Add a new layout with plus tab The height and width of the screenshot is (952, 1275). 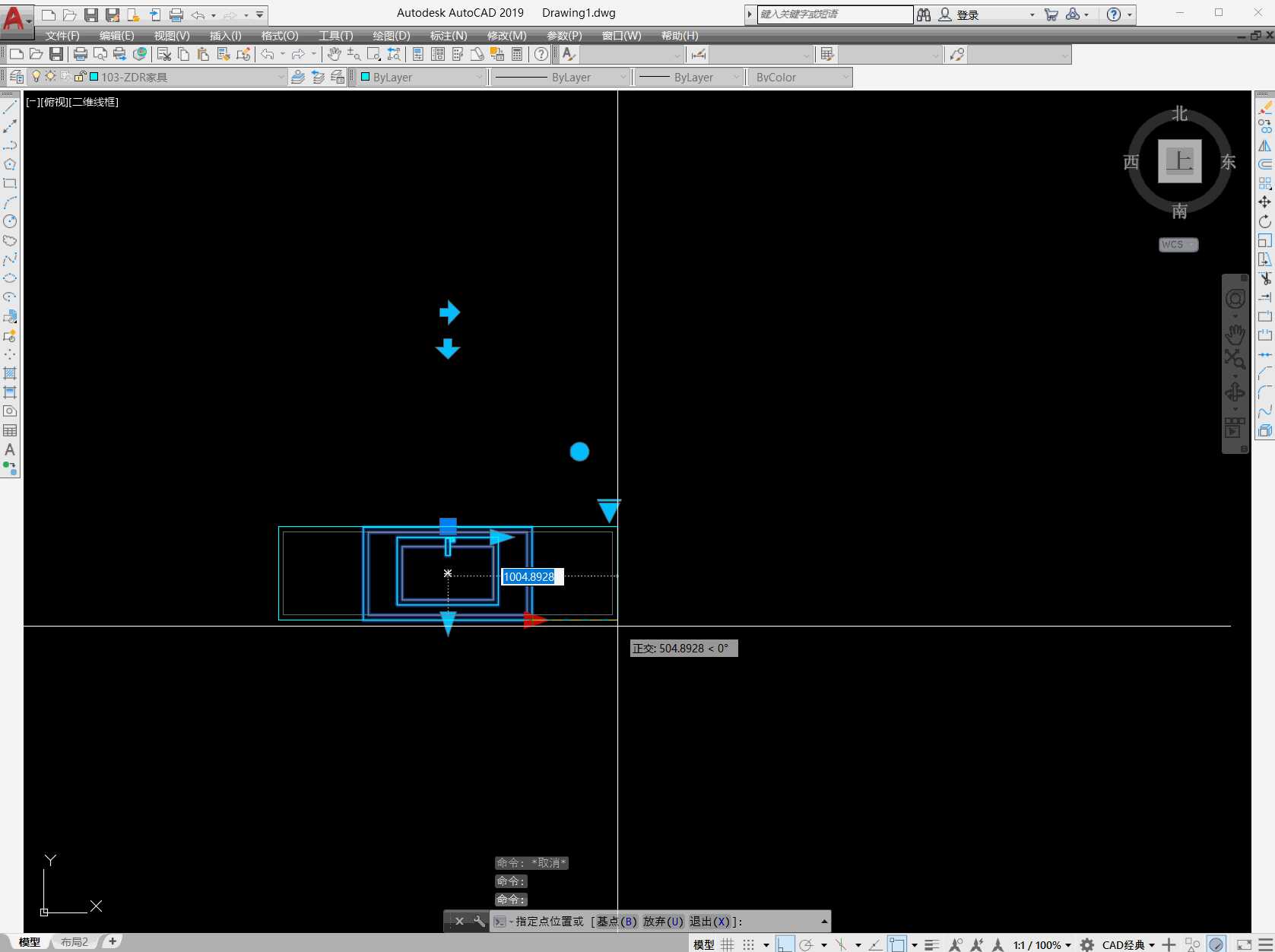[x=113, y=941]
